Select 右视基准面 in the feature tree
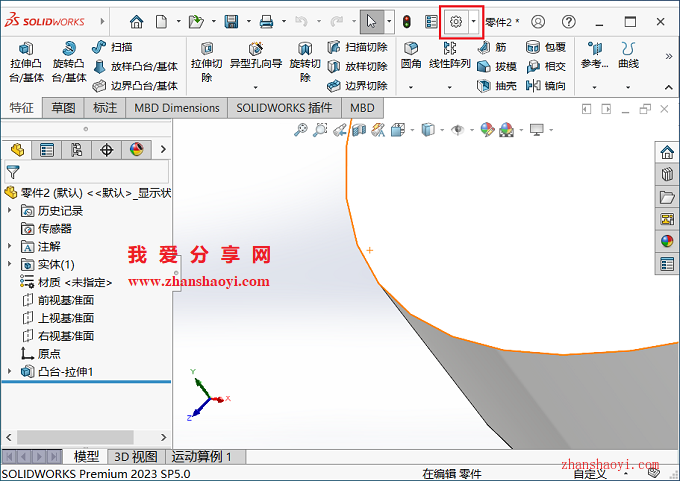Viewport: 680px width, 481px height. (x=59, y=336)
